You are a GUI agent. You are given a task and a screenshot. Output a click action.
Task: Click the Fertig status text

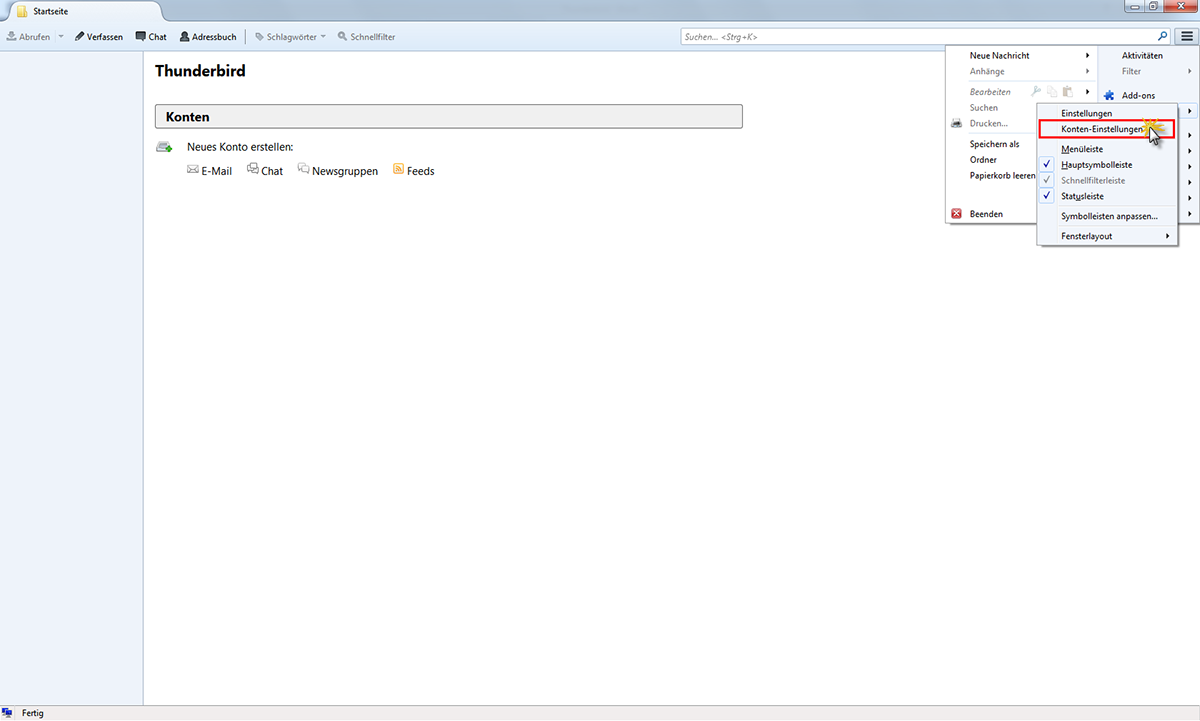33,714
